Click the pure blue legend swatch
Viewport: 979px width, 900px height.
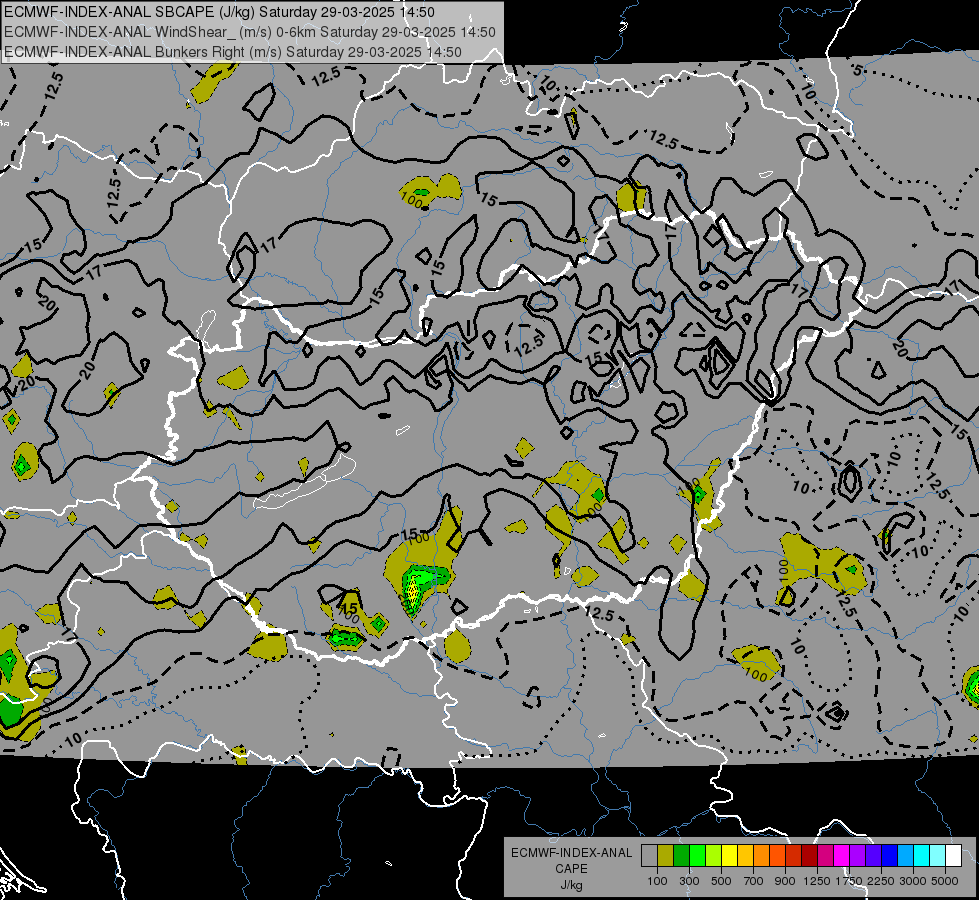[x=890, y=855]
